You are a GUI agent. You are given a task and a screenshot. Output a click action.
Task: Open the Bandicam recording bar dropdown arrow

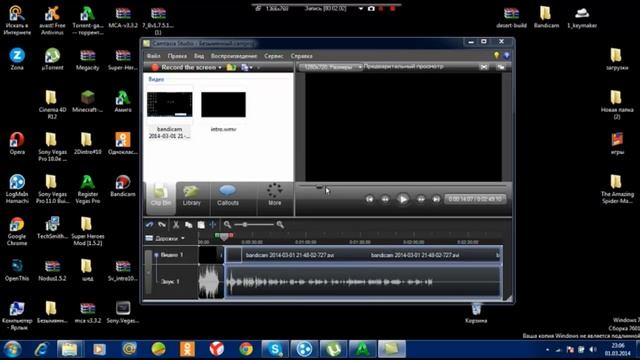(x=361, y=8)
